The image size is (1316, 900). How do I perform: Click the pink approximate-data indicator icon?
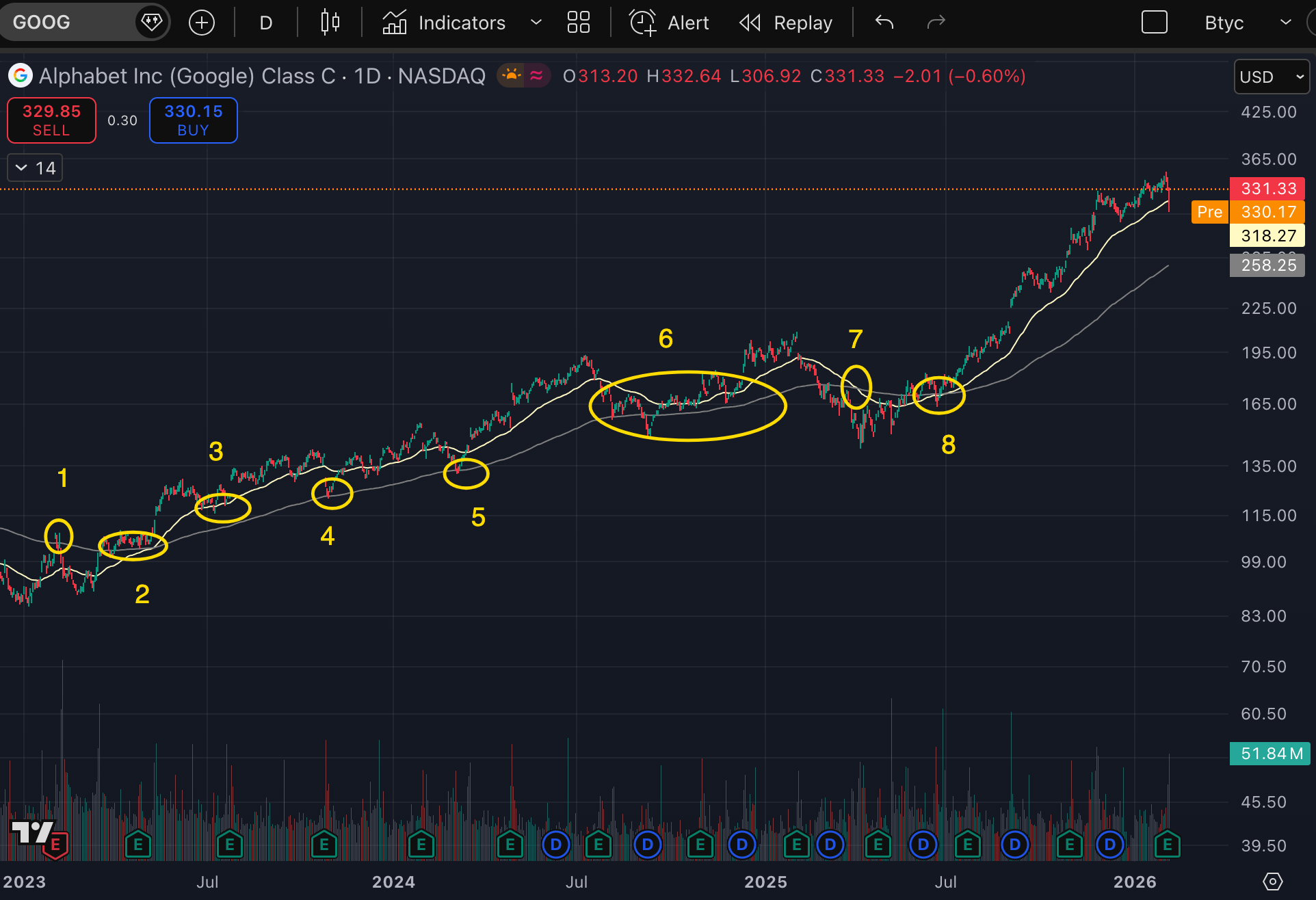click(537, 75)
